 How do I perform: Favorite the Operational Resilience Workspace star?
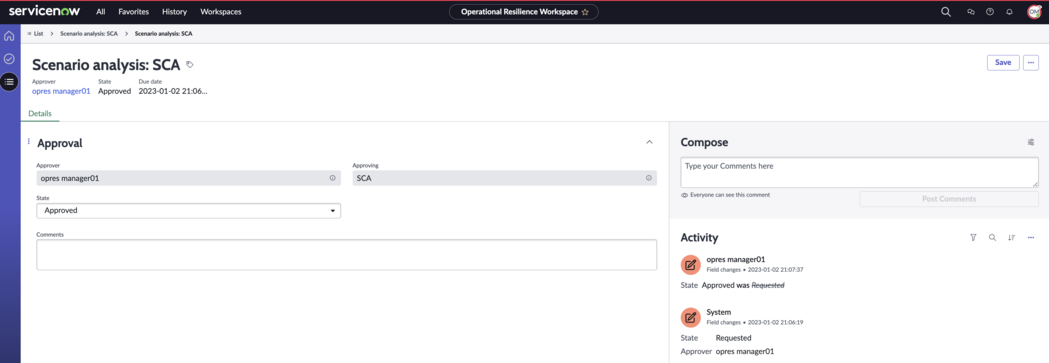pyautogui.click(x=585, y=12)
